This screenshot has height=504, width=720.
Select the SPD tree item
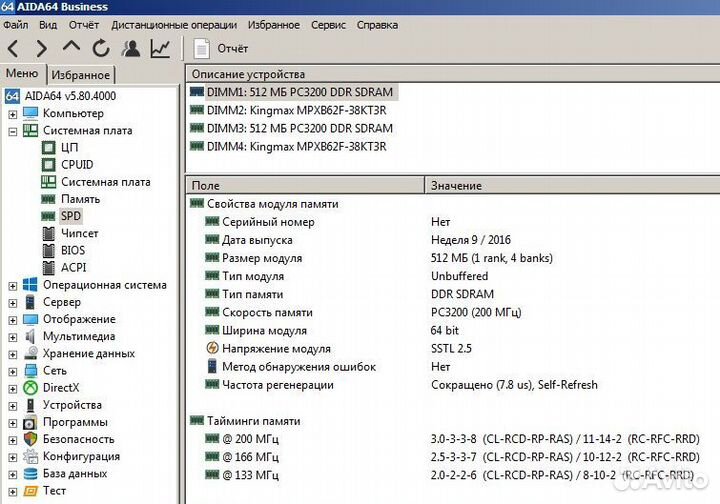[71, 216]
